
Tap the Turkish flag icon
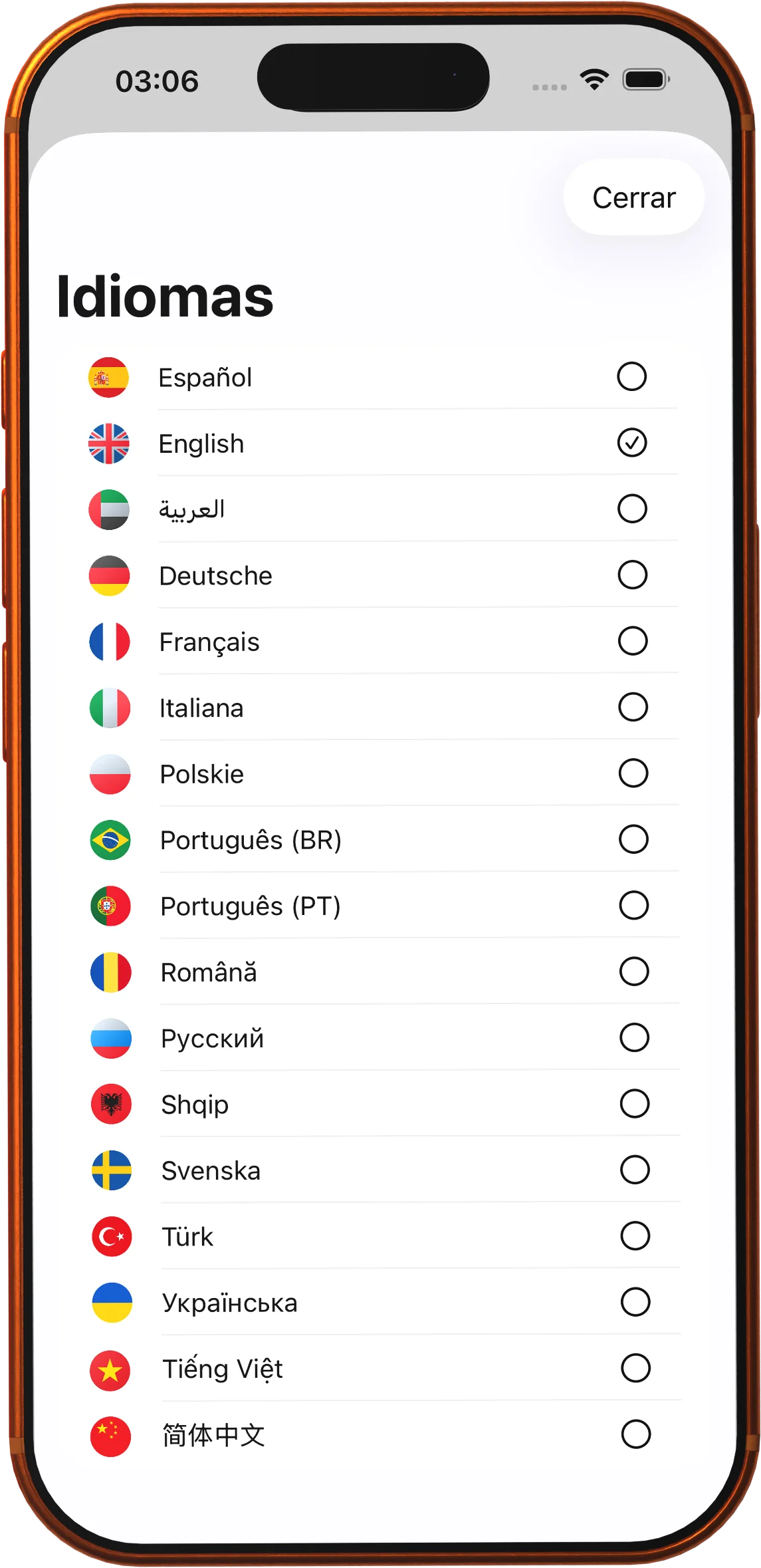112,1236
